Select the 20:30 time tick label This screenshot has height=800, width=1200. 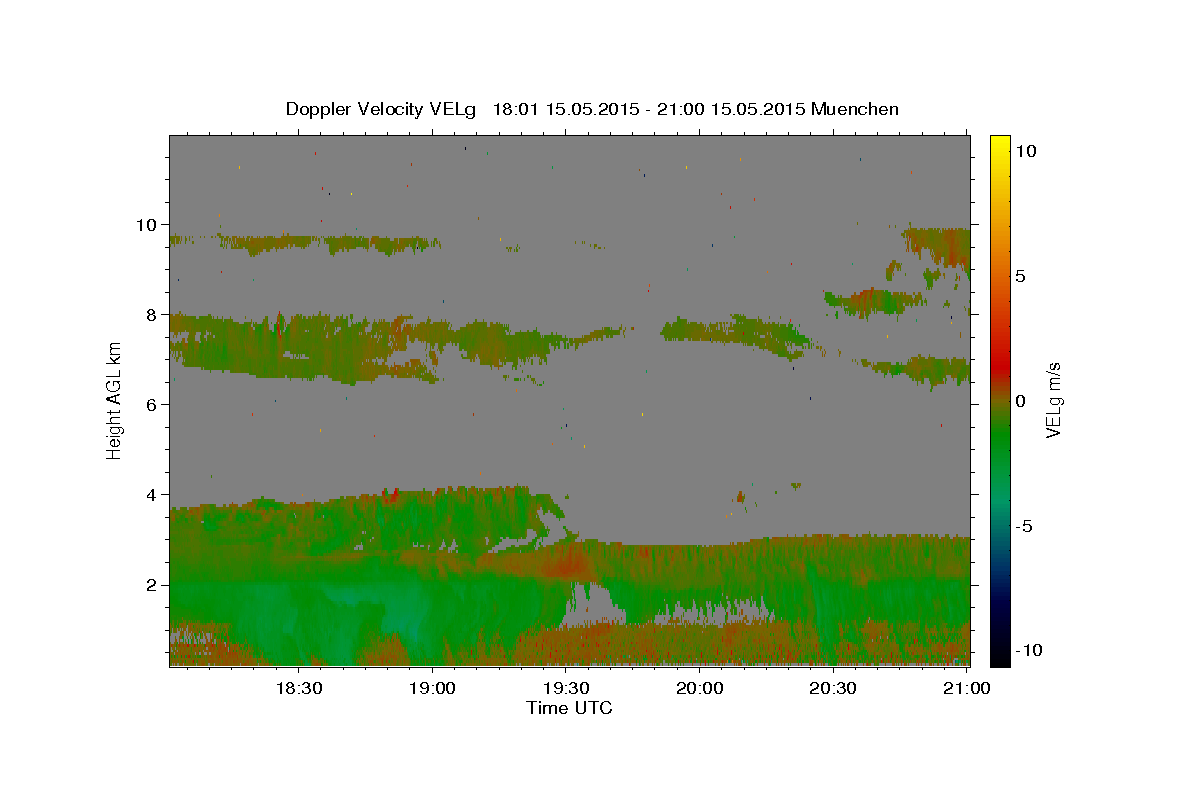[832, 688]
